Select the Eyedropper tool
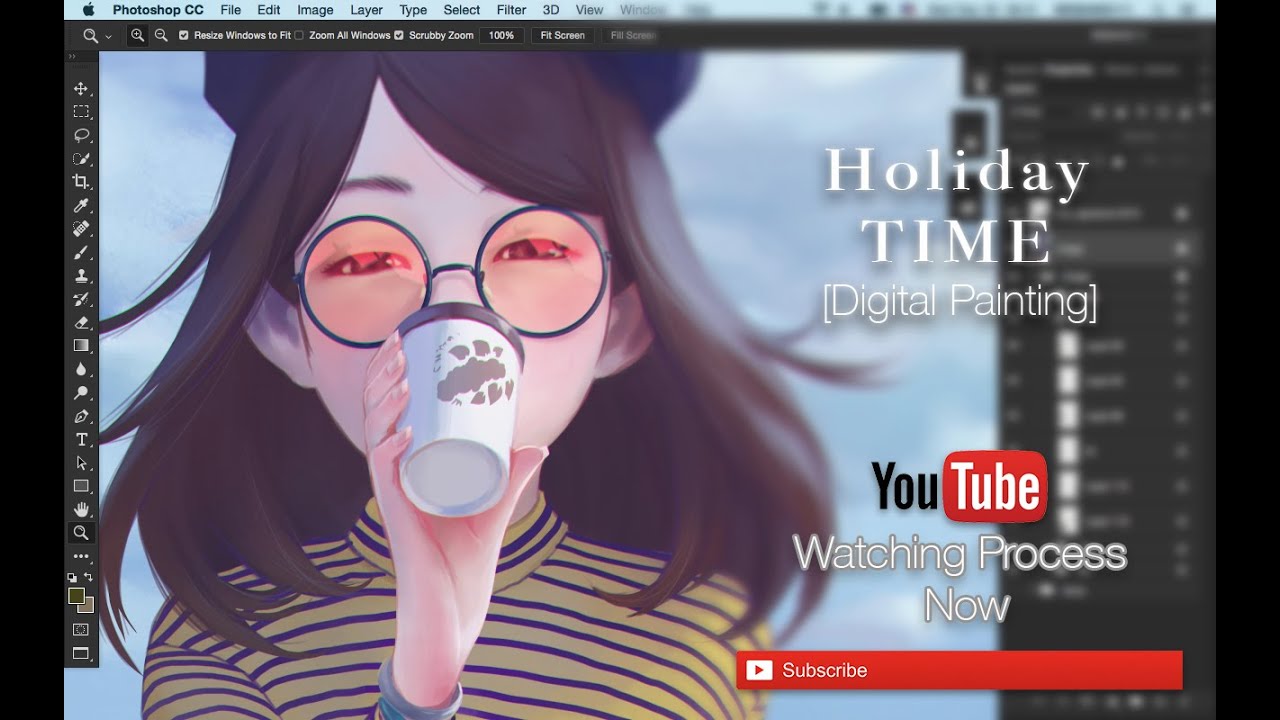Viewport: 1280px width, 720px height. pyautogui.click(x=81, y=205)
